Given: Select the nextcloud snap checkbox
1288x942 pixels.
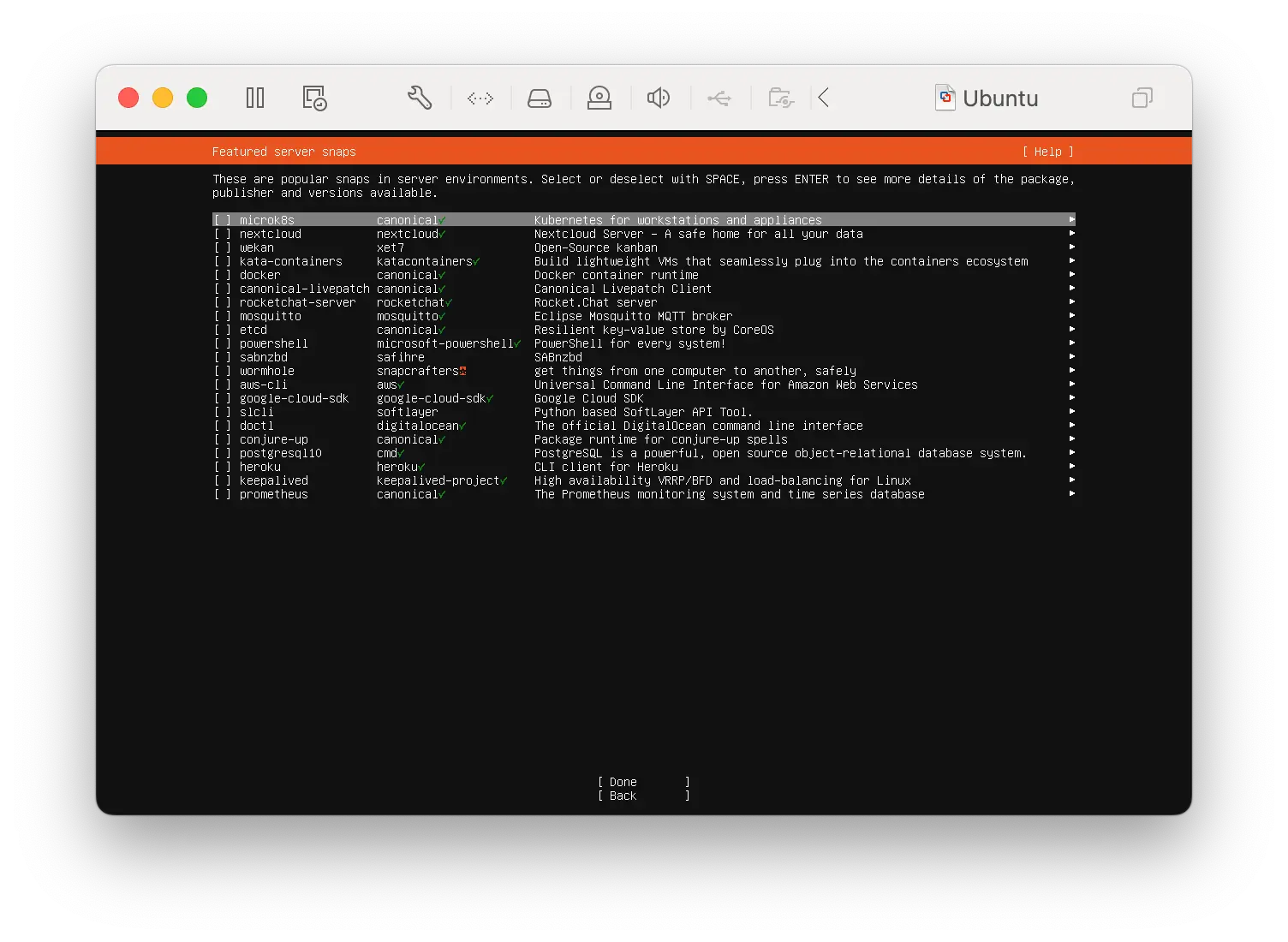Looking at the screenshot, I should click(223, 234).
